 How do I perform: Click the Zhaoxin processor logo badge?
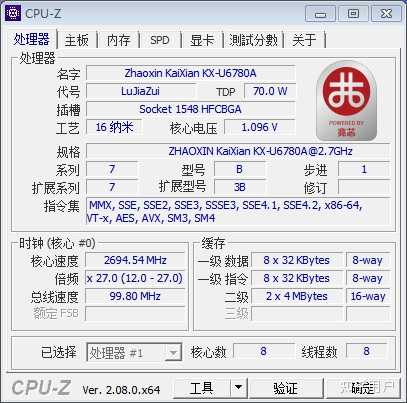coord(346,101)
